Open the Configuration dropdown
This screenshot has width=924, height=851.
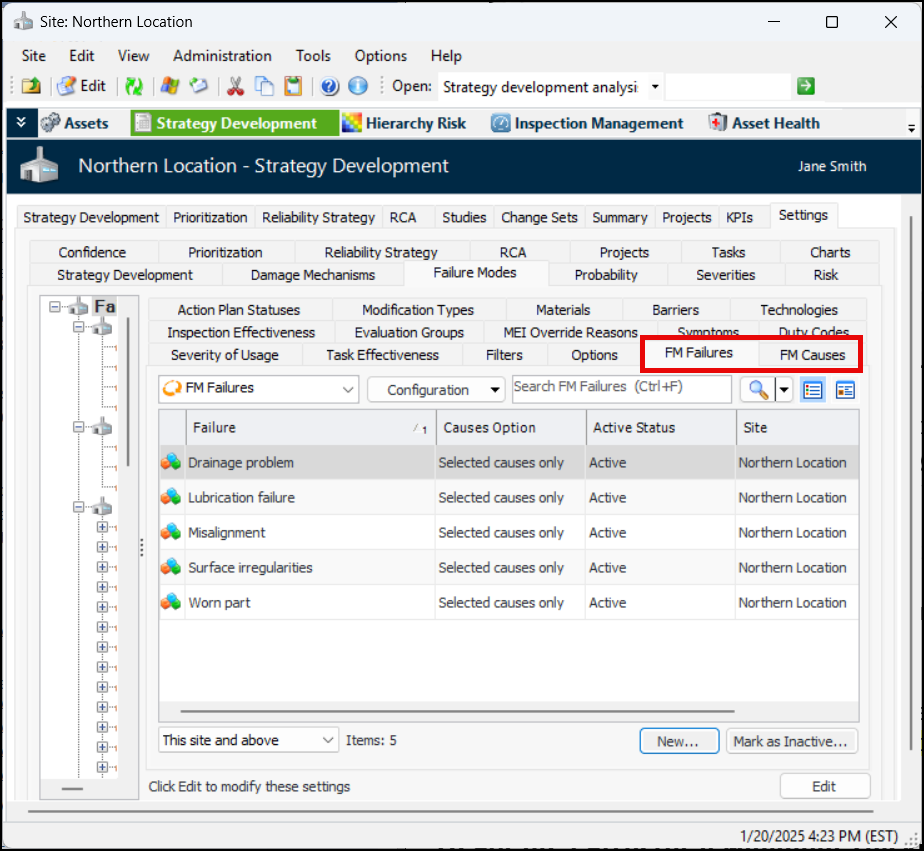[436, 390]
